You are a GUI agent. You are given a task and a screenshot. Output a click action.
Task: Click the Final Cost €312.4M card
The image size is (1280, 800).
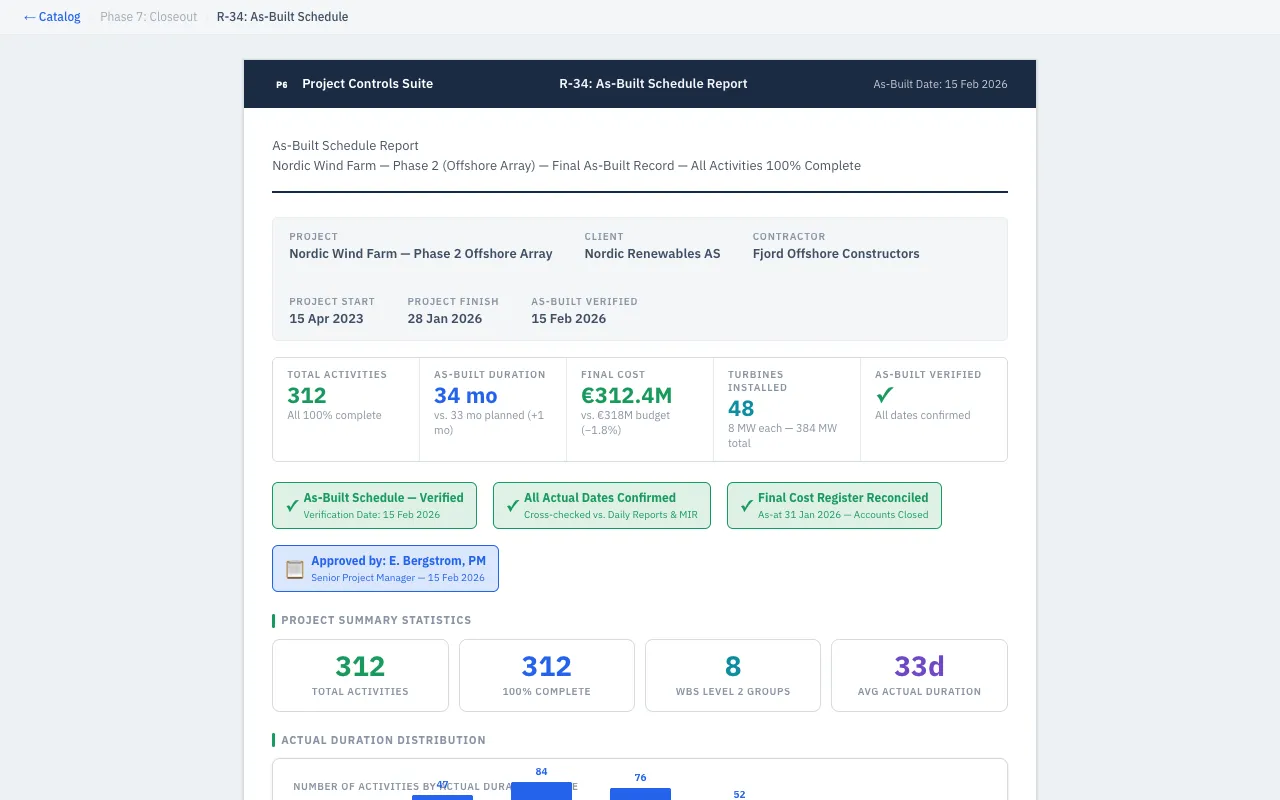640,409
